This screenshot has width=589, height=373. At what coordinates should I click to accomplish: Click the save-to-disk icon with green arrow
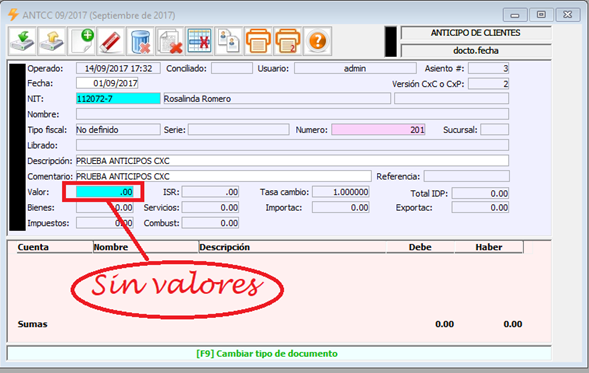coord(22,41)
